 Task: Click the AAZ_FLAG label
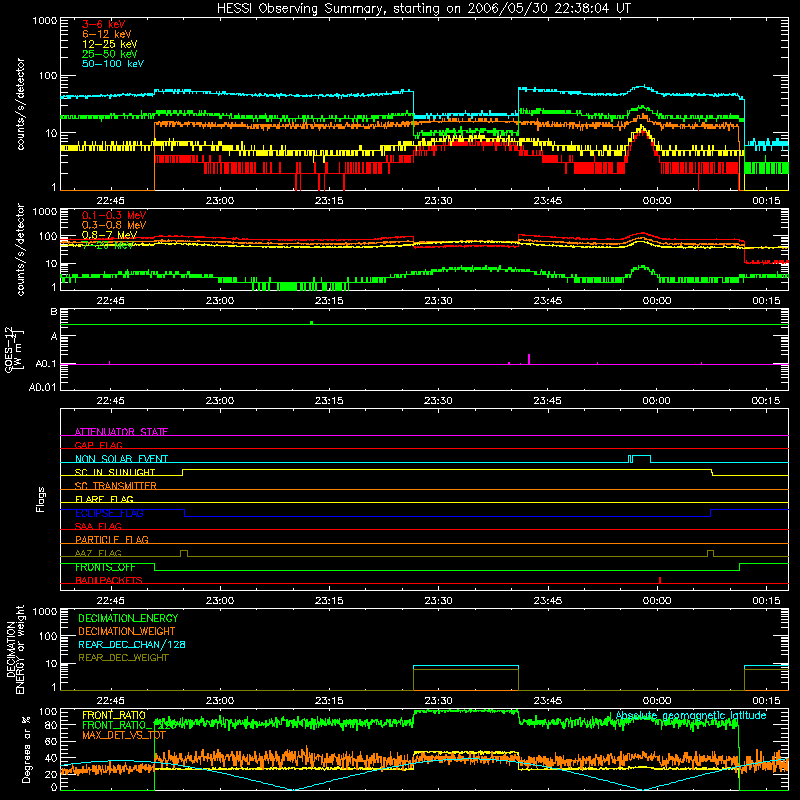tap(98, 553)
